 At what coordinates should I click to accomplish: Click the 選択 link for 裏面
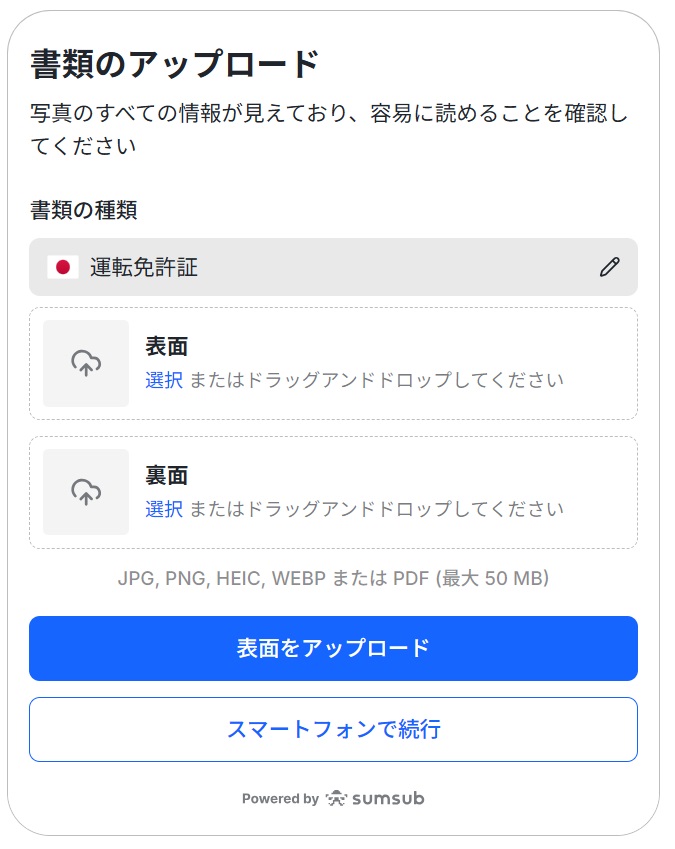pyautogui.click(x=164, y=509)
